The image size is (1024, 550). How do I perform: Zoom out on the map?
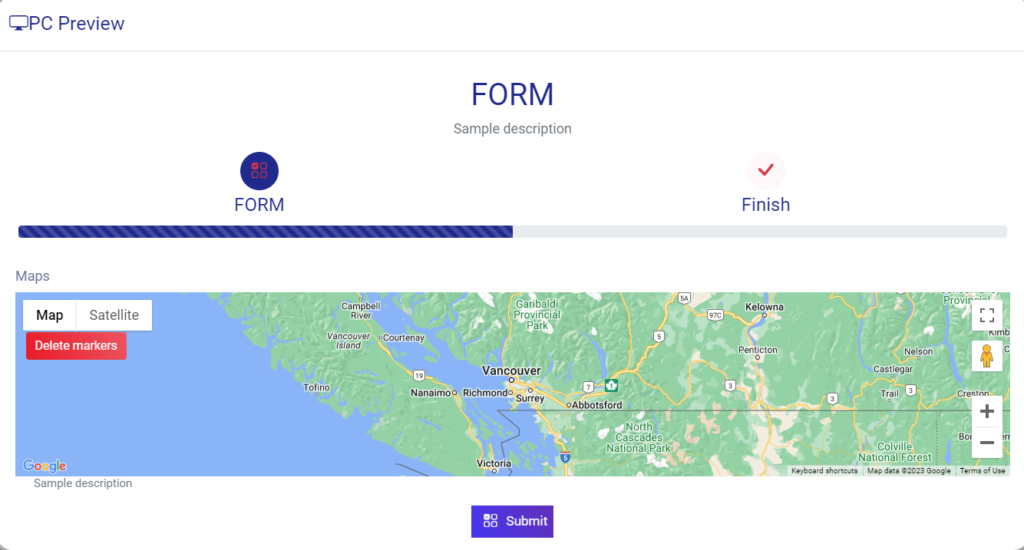point(986,442)
